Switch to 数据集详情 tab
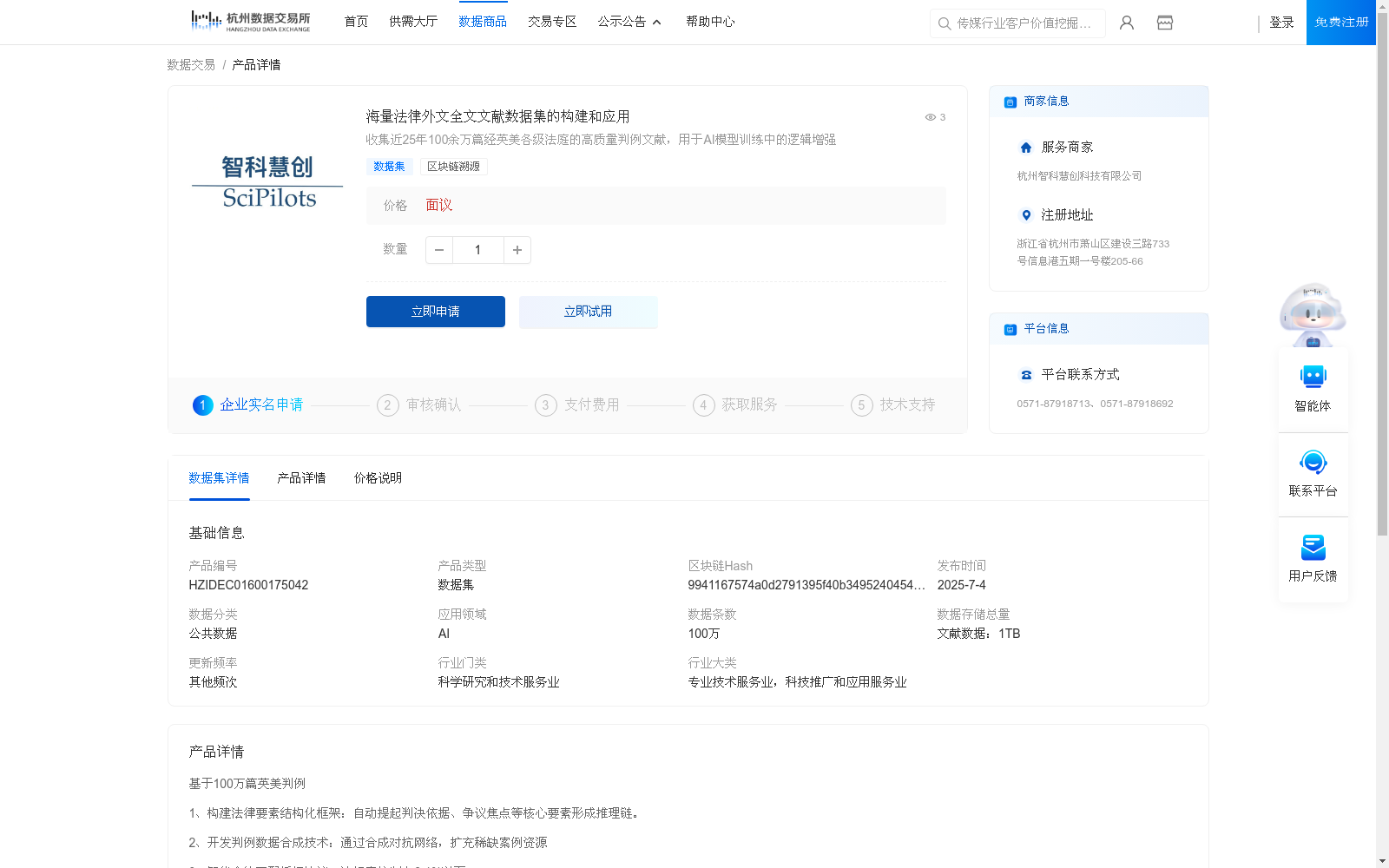Screen dimensions: 1389x868 click(x=219, y=478)
